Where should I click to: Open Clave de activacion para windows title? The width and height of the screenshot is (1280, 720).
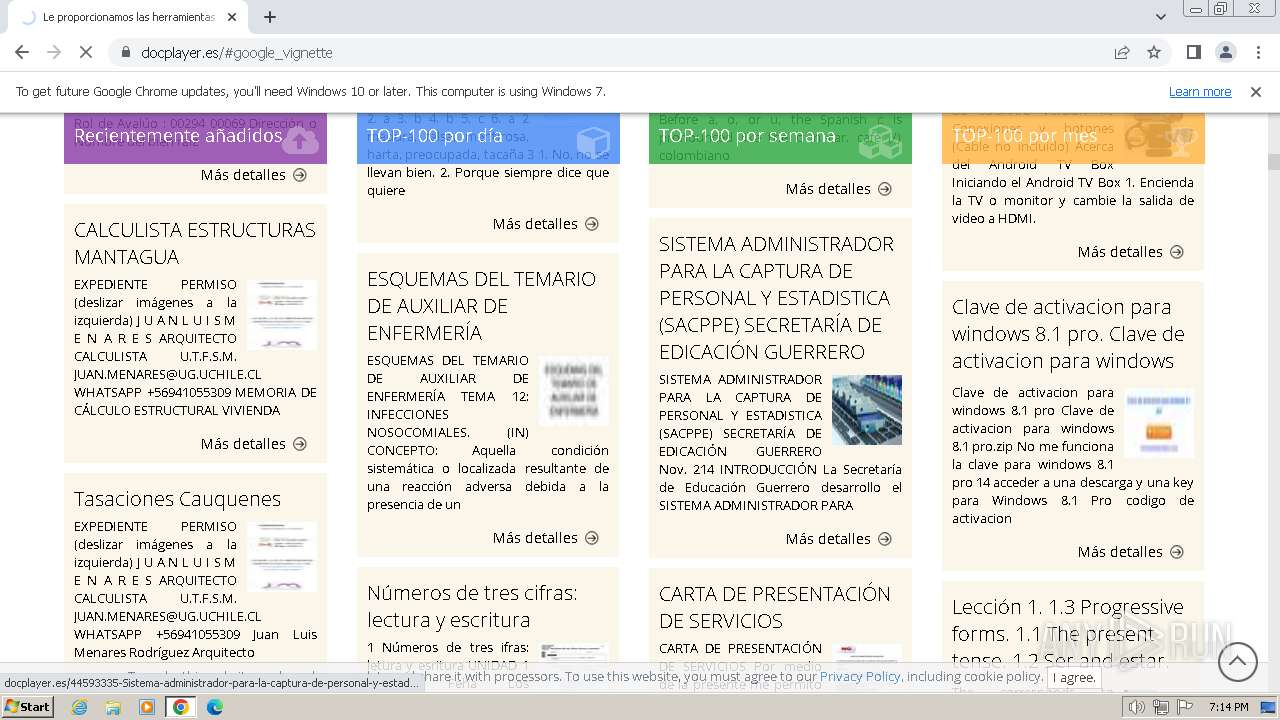point(1068,333)
